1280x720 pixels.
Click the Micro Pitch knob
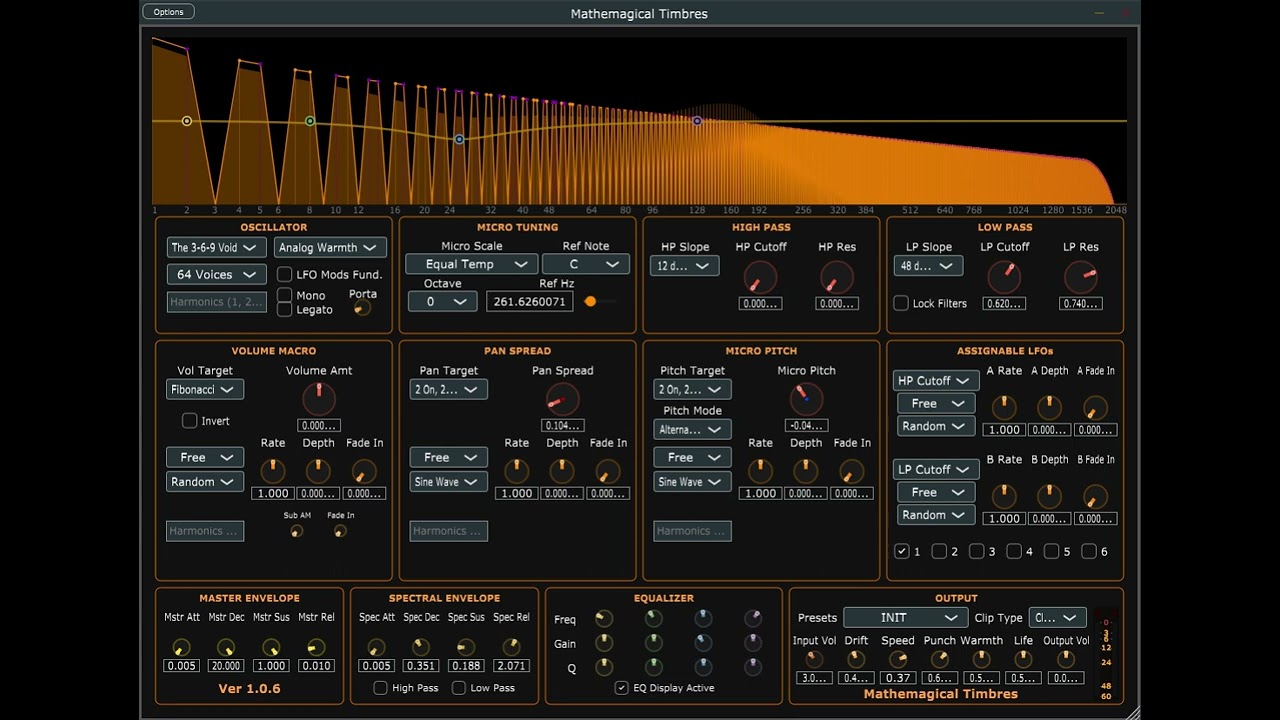806,399
